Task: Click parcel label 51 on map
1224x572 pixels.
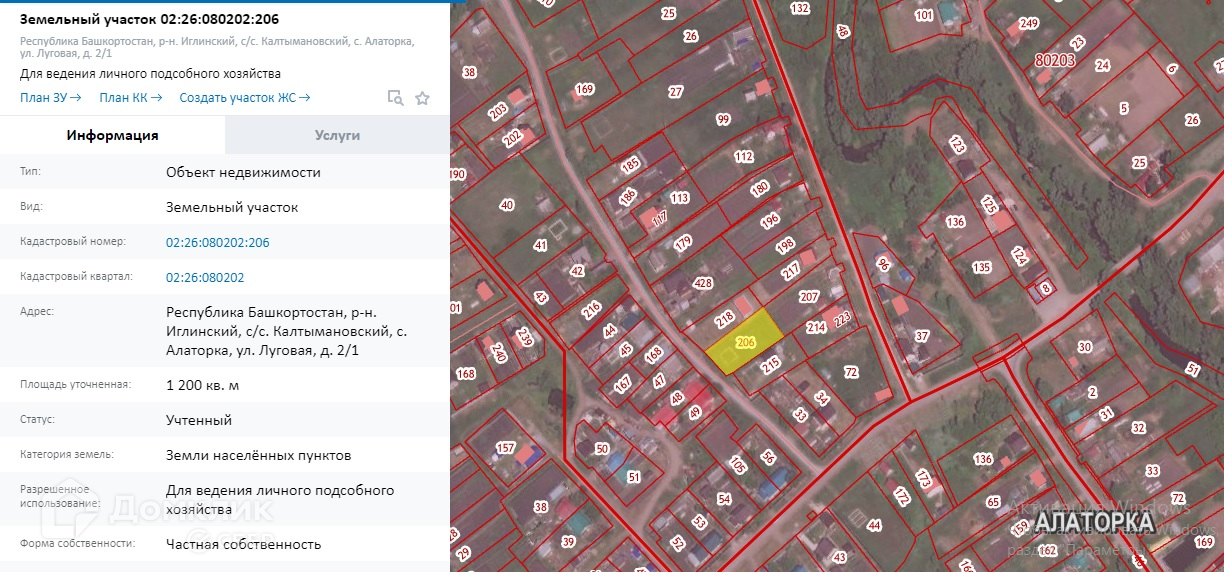Action: point(634,477)
